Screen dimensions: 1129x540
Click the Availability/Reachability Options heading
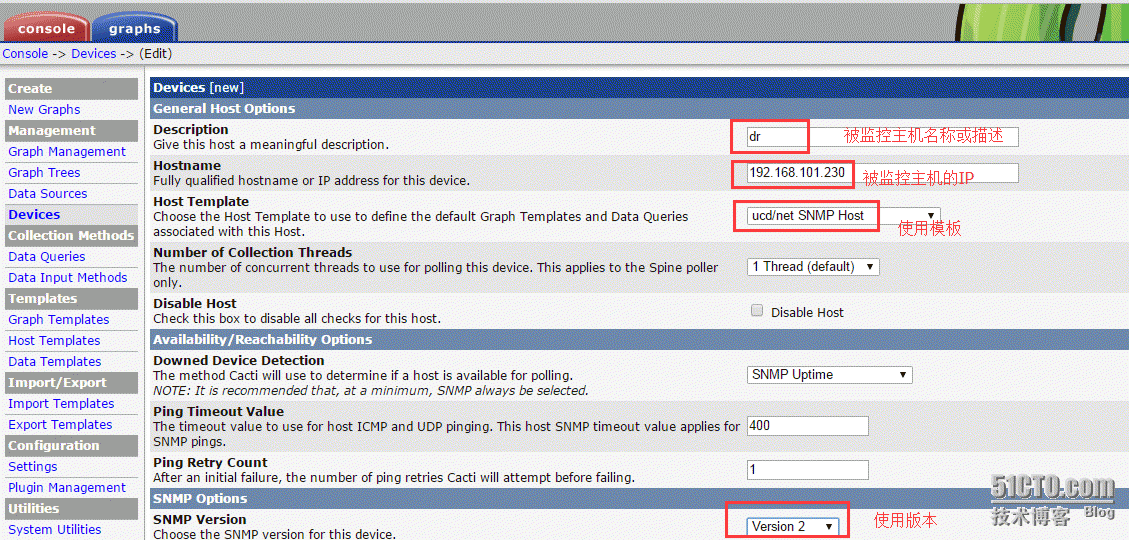coord(263,339)
